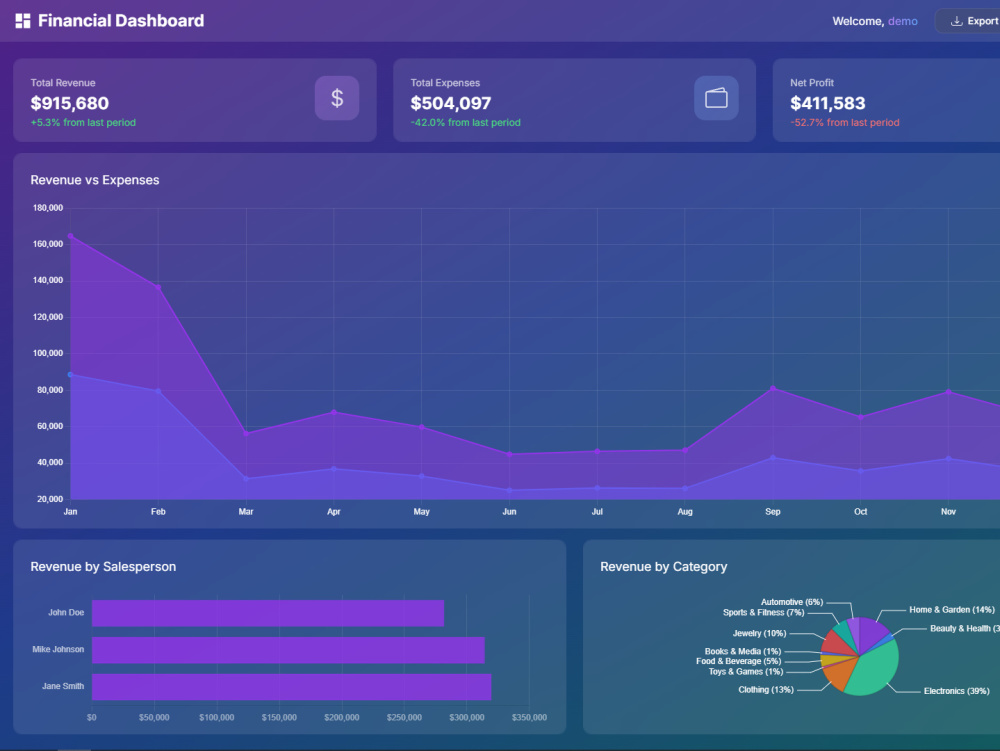Click the Sep label on x-axis

tap(773, 512)
